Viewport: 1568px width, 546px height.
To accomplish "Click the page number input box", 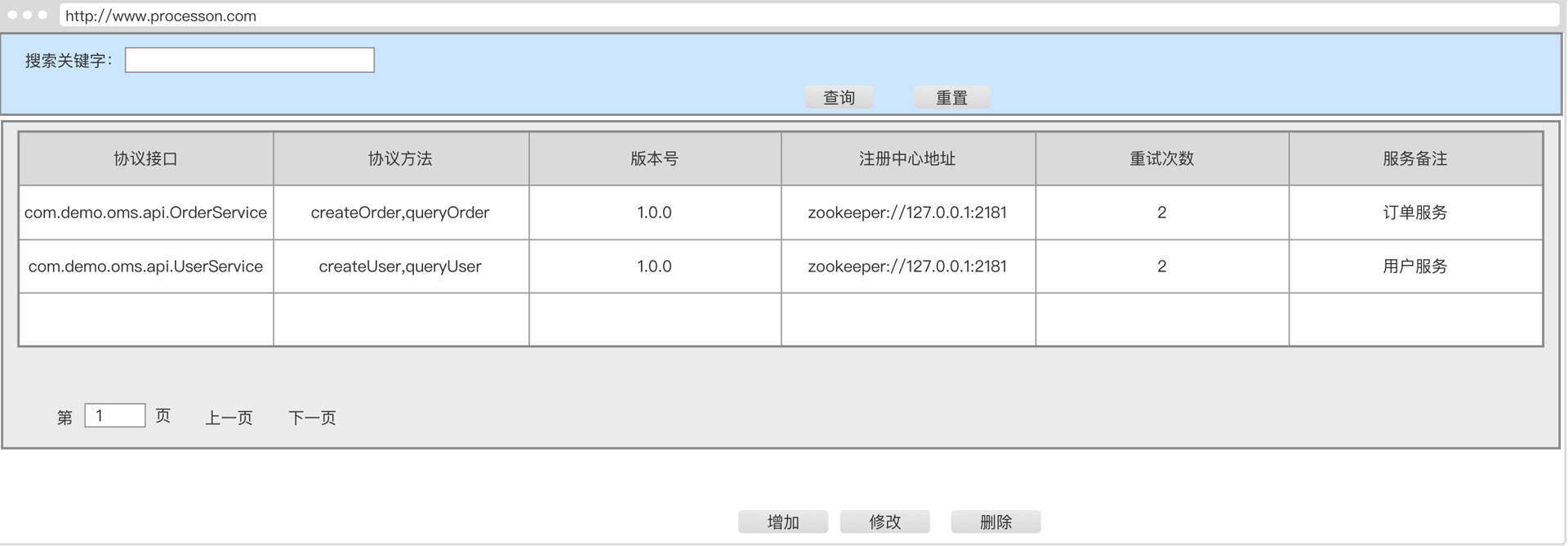I will coord(115,415).
